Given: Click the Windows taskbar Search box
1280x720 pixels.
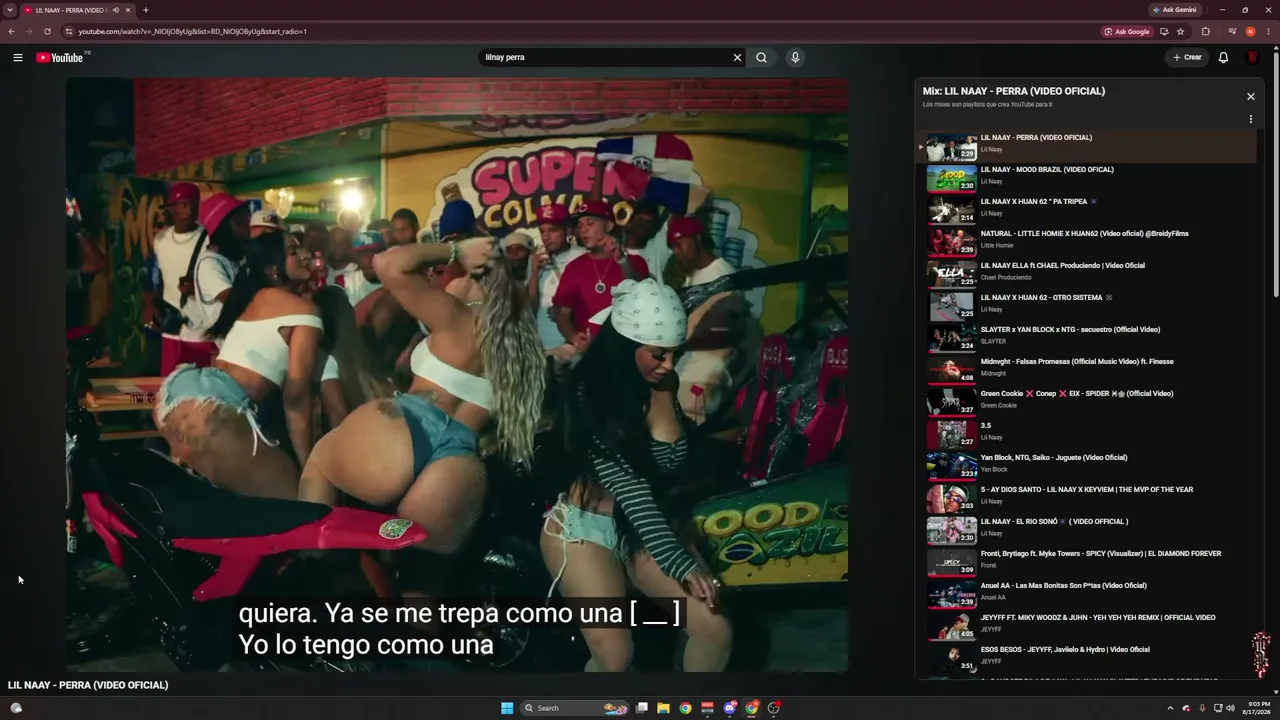Looking at the screenshot, I should click(575, 708).
